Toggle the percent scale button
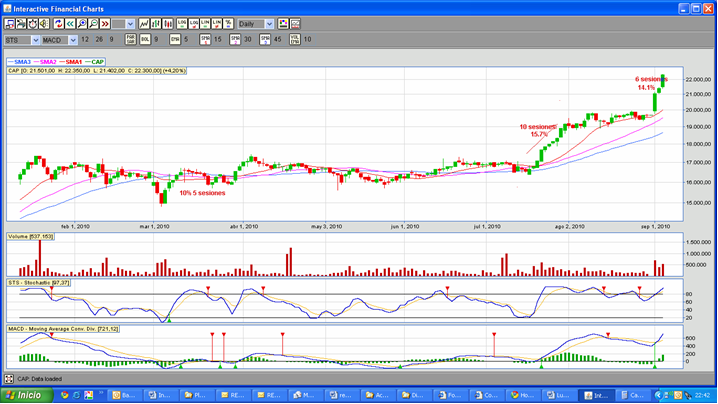This screenshot has width=718, height=404. [x=227, y=23]
